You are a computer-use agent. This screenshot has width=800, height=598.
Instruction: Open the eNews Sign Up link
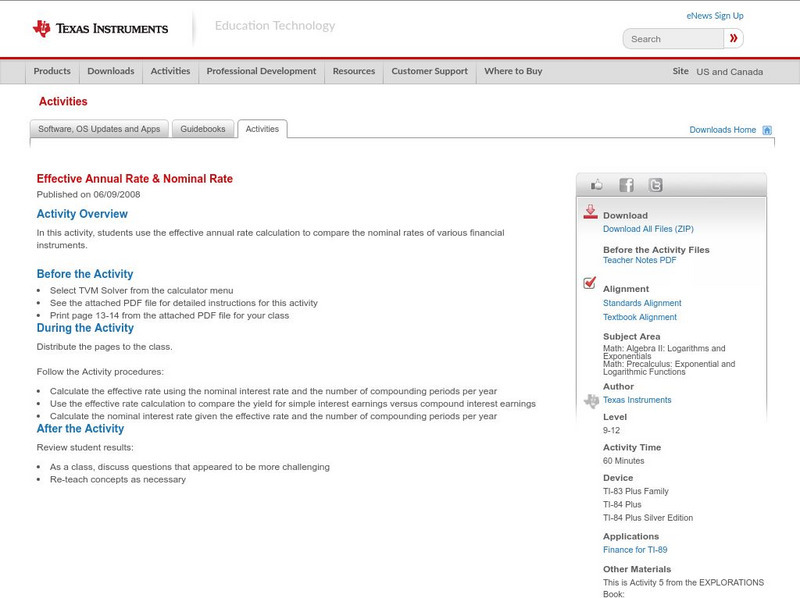click(715, 16)
